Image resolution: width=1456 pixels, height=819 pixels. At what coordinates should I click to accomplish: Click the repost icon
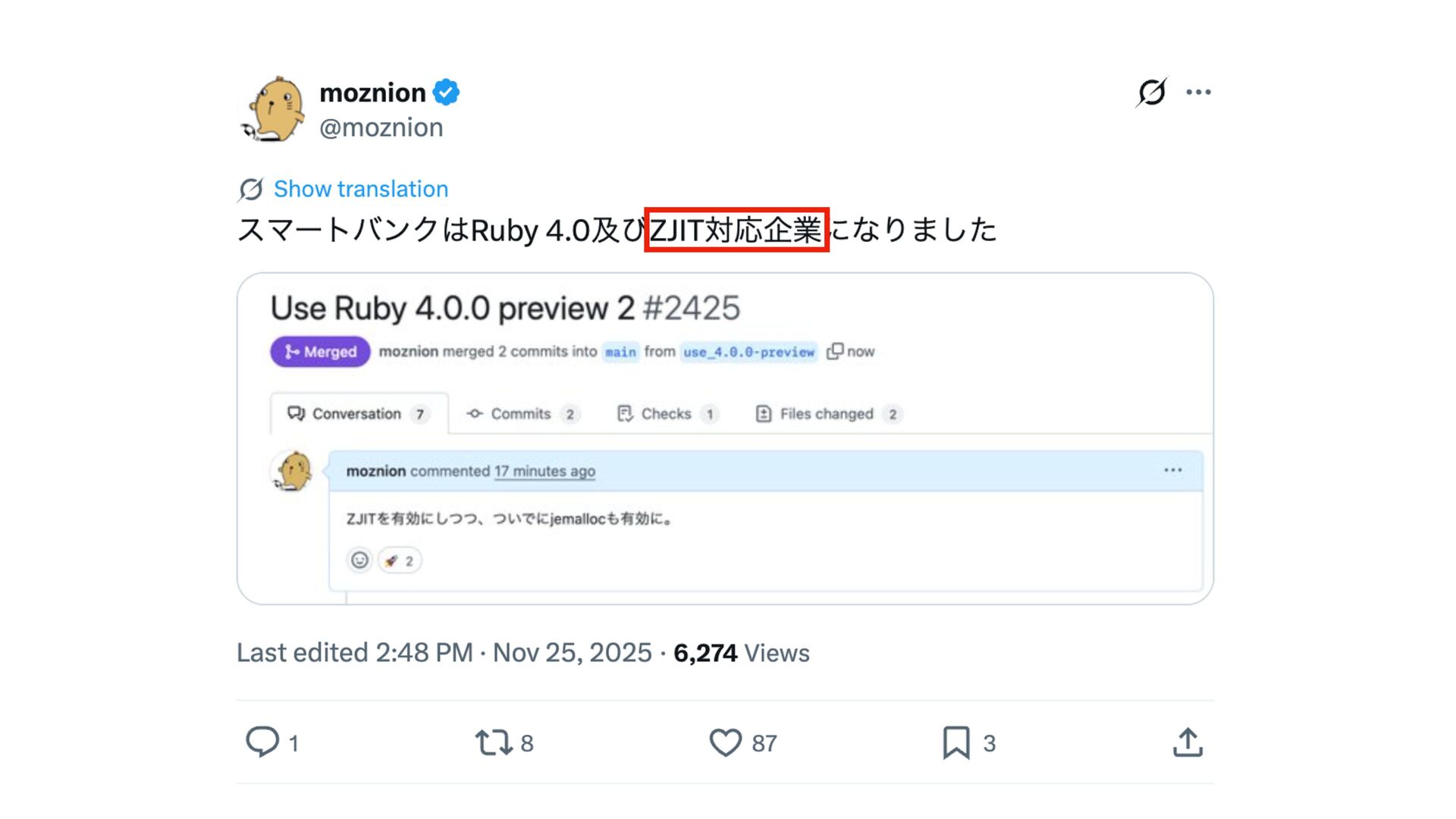click(x=494, y=742)
